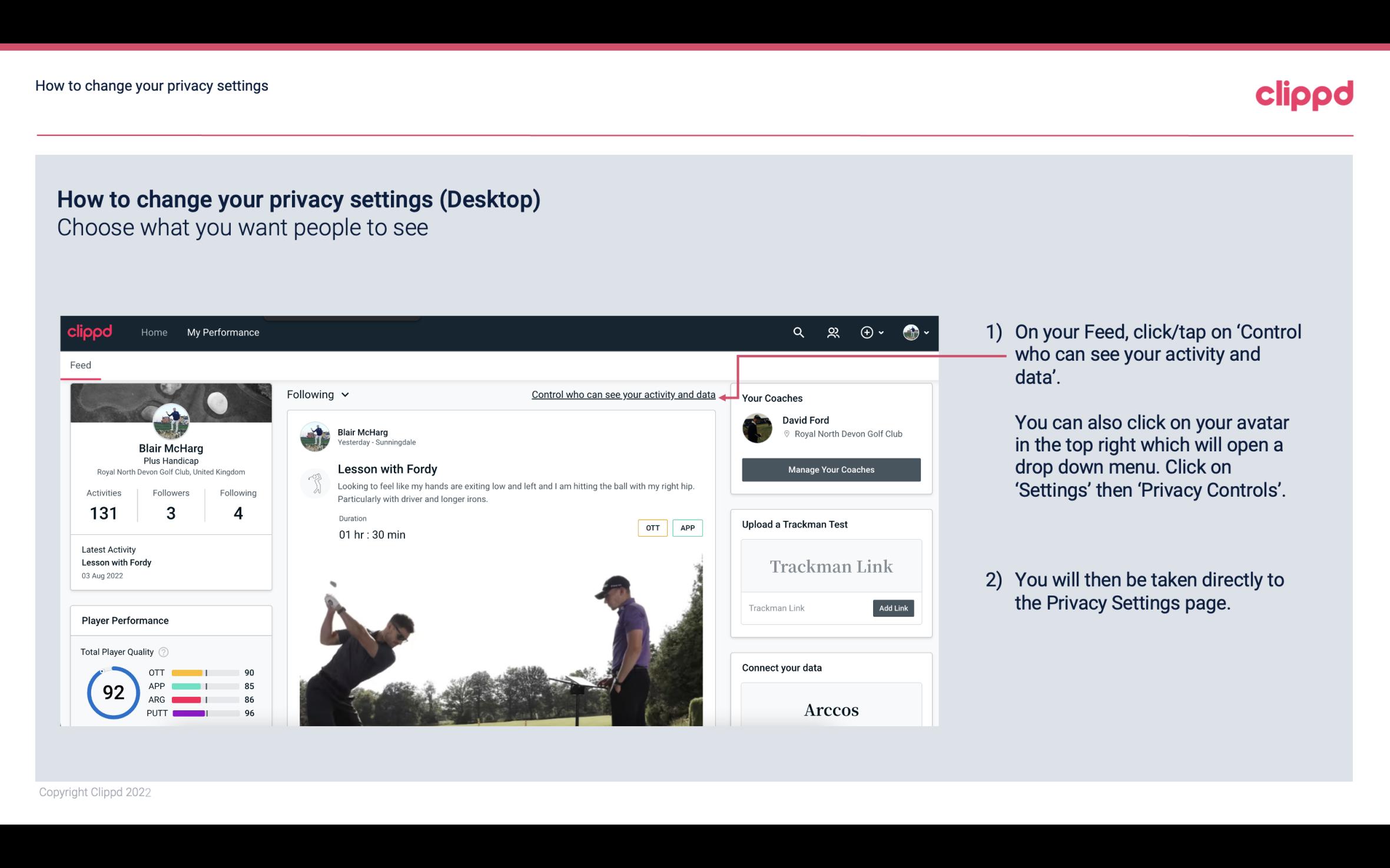Click the Home menu tab
This screenshot has width=1390, height=868.
click(x=153, y=332)
